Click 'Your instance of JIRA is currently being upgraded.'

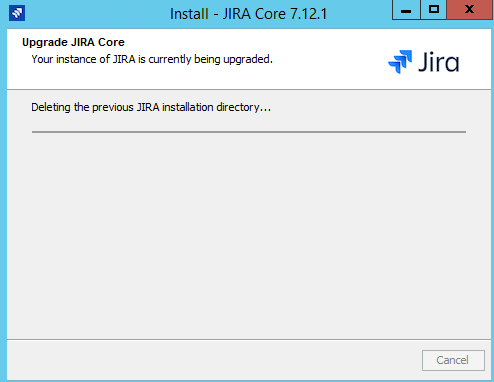tap(152, 59)
